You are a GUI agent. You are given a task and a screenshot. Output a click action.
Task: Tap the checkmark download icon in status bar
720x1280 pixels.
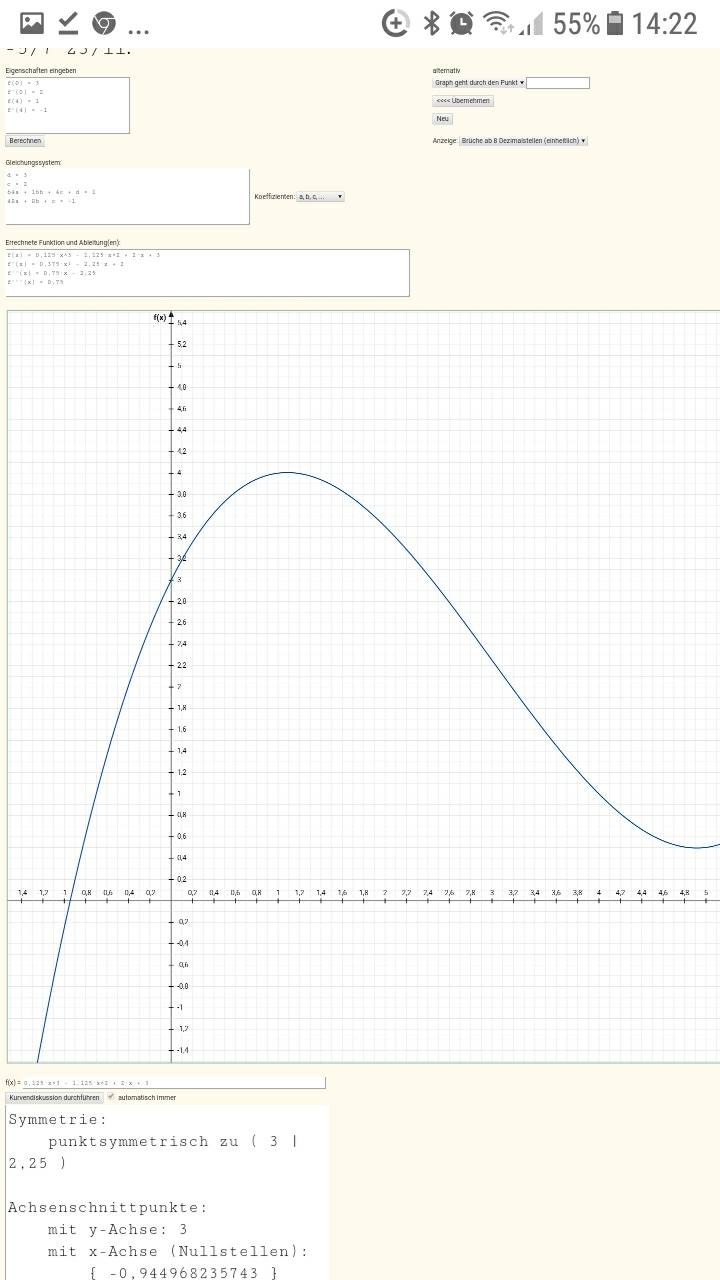click(68, 23)
